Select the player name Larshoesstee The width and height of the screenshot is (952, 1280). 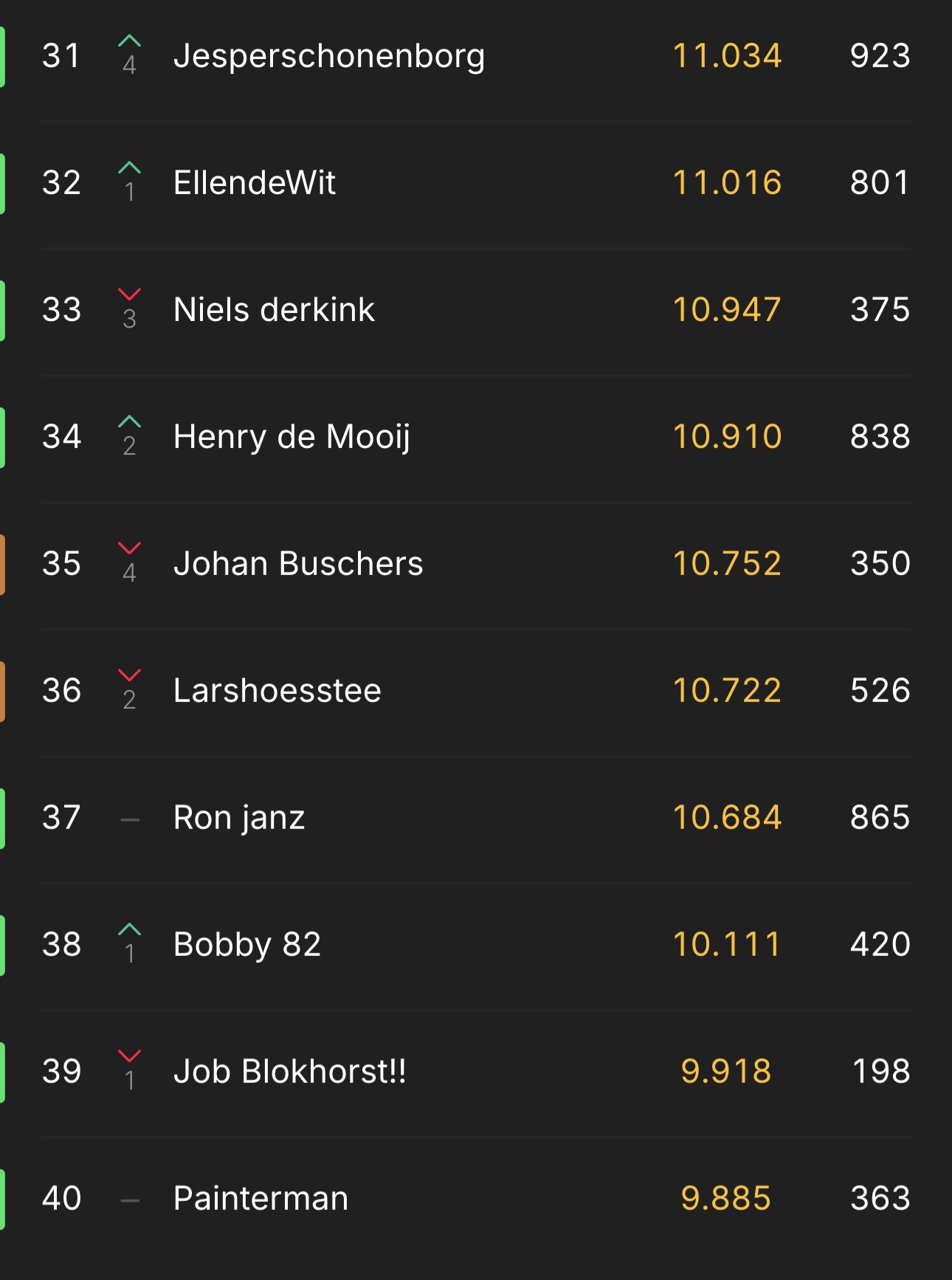[277, 691]
